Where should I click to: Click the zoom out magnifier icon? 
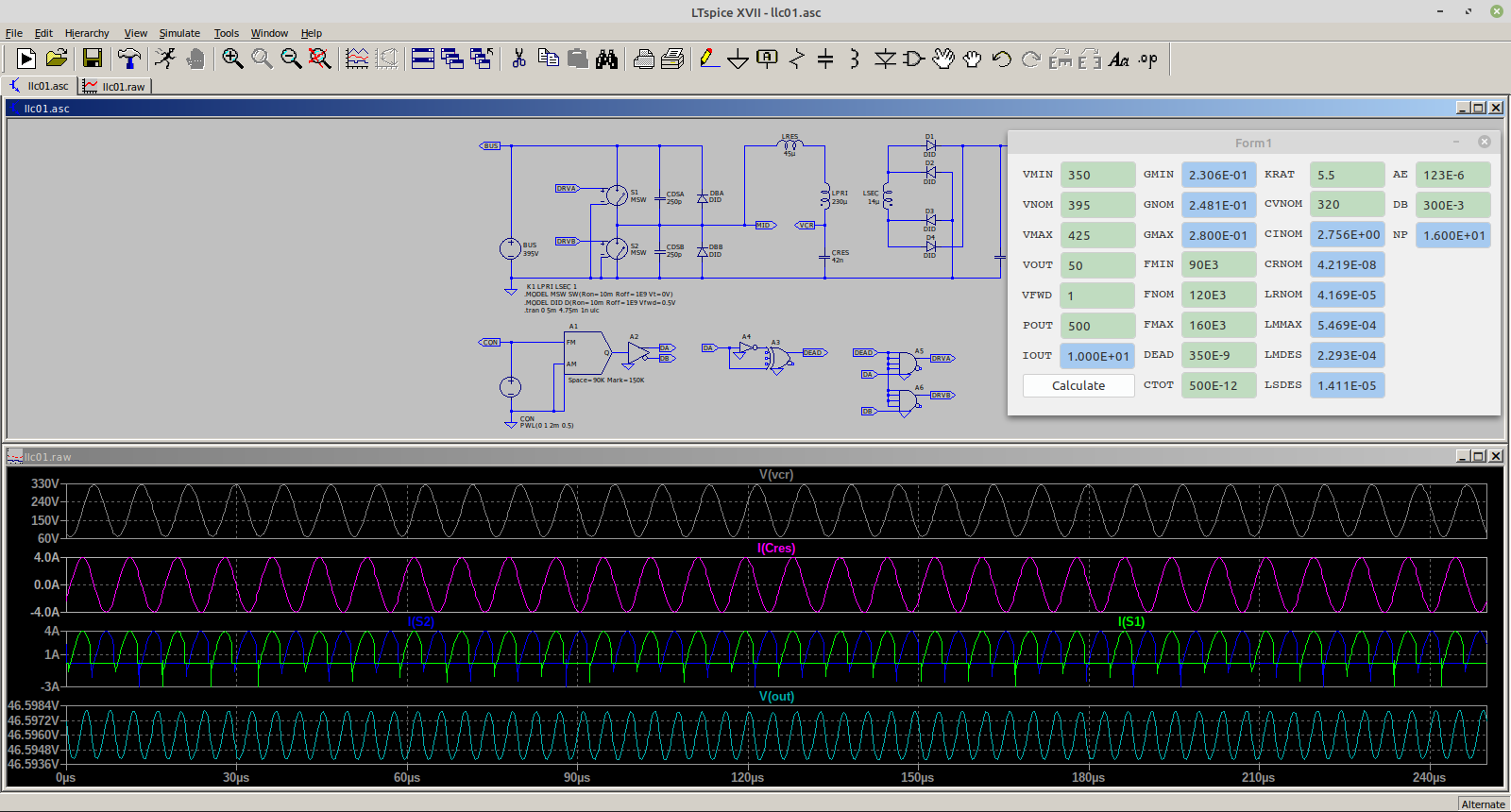click(x=291, y=59)
